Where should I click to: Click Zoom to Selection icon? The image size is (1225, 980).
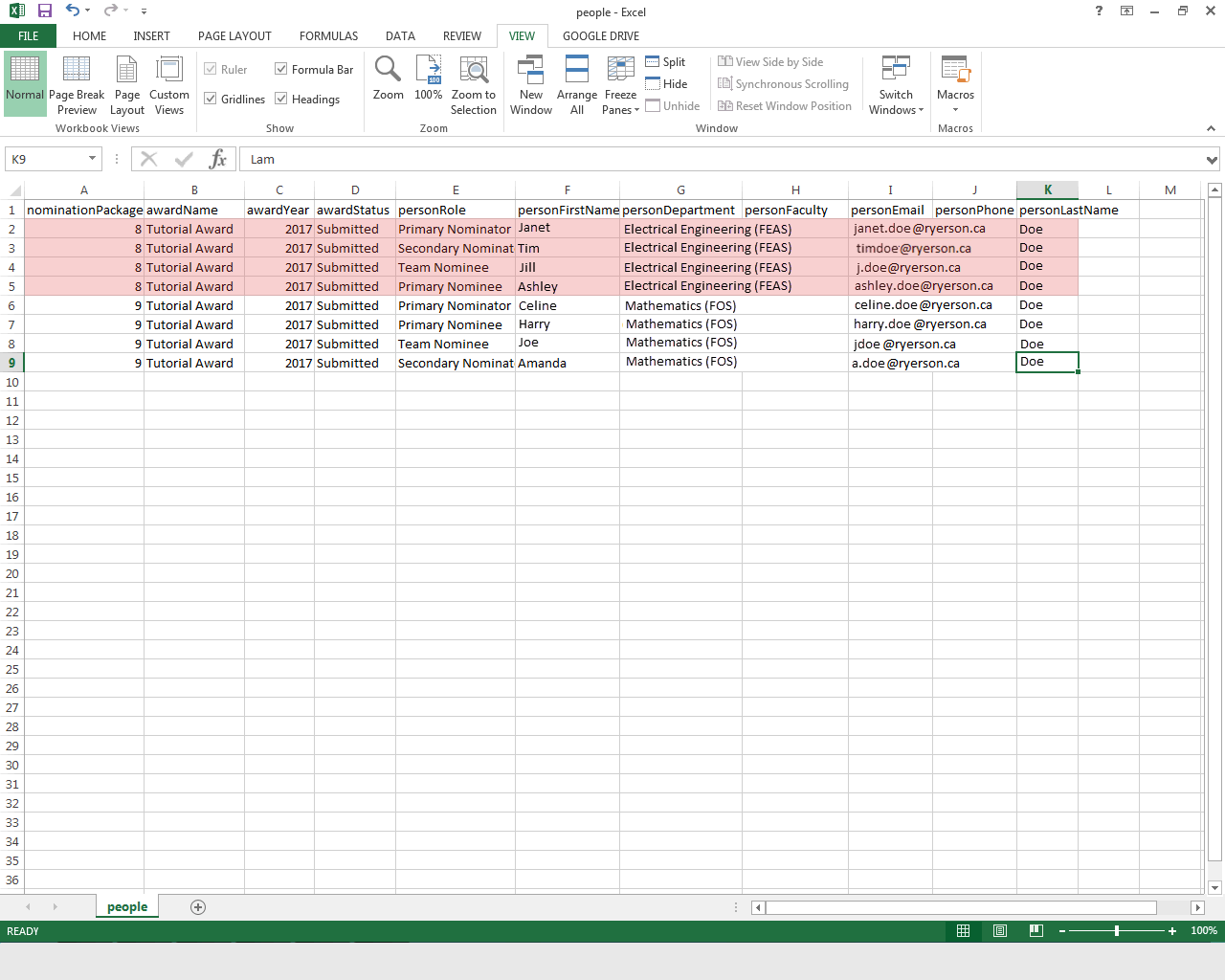[x=474, y=71]
